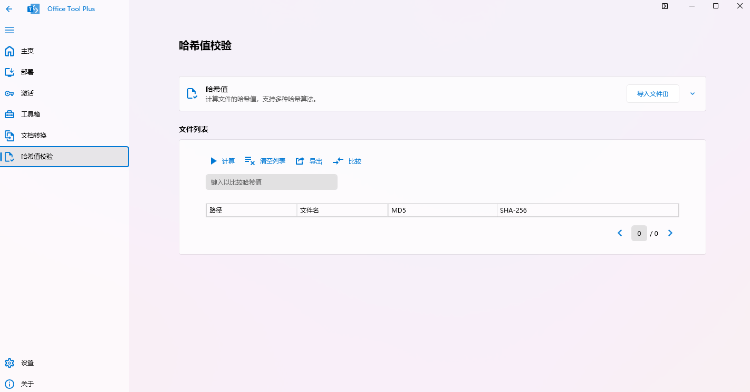
Task: Open the 关于 about page
Action: [x=65, y=384]
